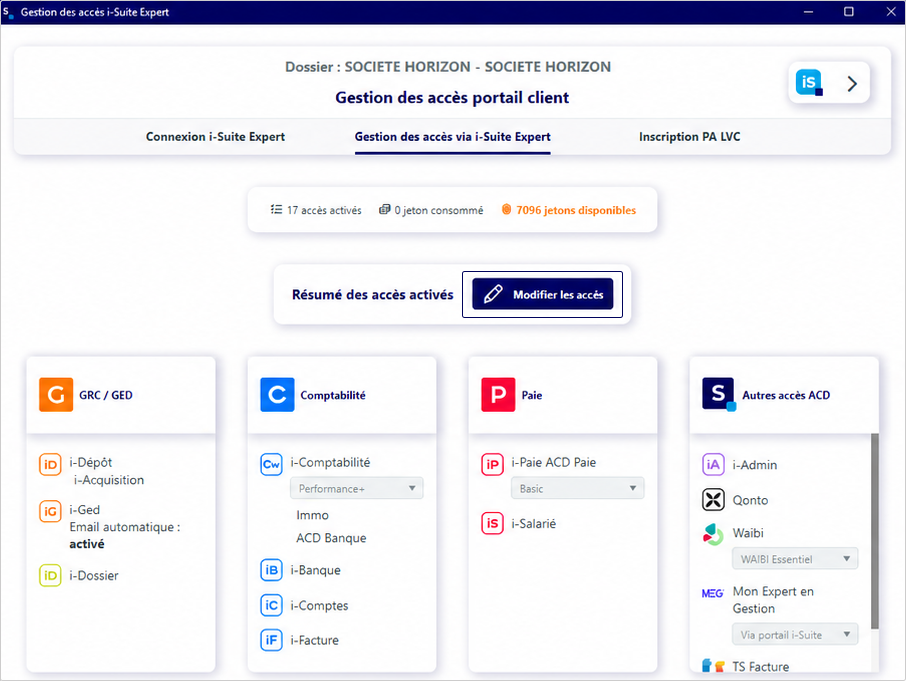Click the 'TS Facture' label
The image size is (906, 681).
(760, 667)
